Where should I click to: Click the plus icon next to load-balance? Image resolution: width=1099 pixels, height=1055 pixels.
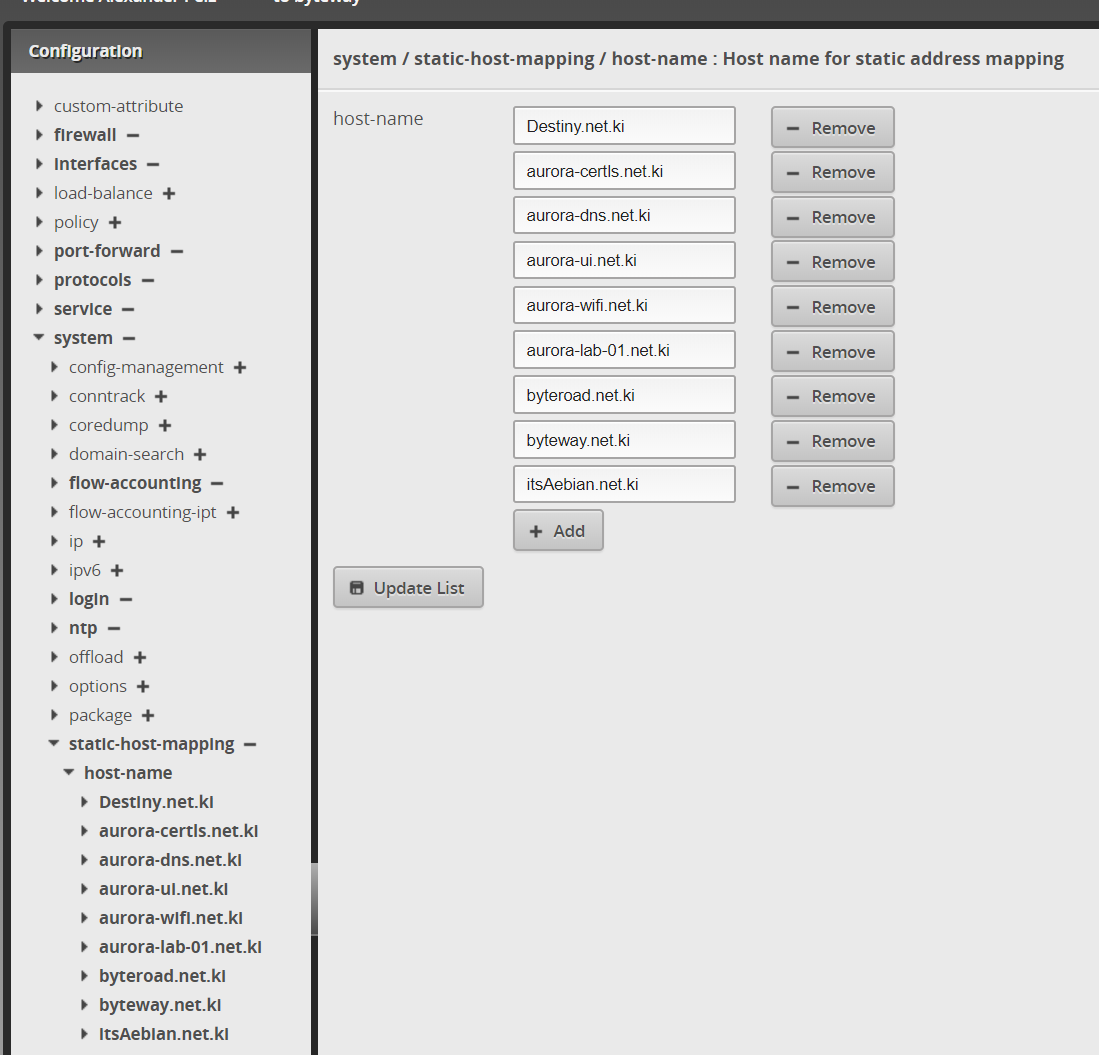tap(169, 193)
